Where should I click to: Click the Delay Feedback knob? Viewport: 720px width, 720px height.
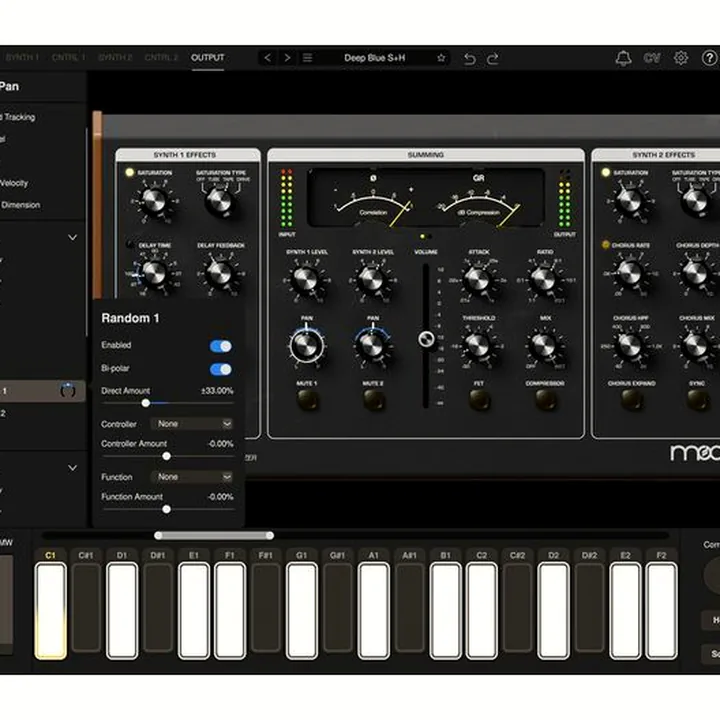pyautogui.click(x=220, y=274)
